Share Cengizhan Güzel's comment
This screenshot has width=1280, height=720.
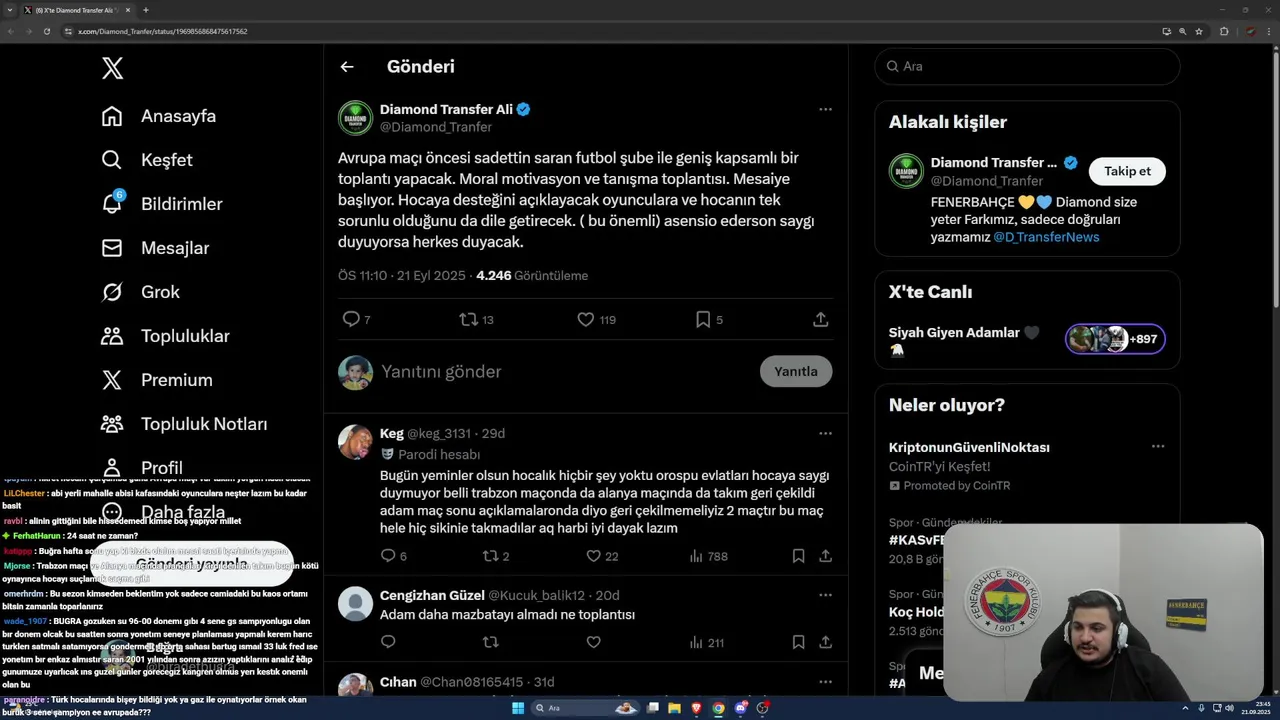[825, 642]
